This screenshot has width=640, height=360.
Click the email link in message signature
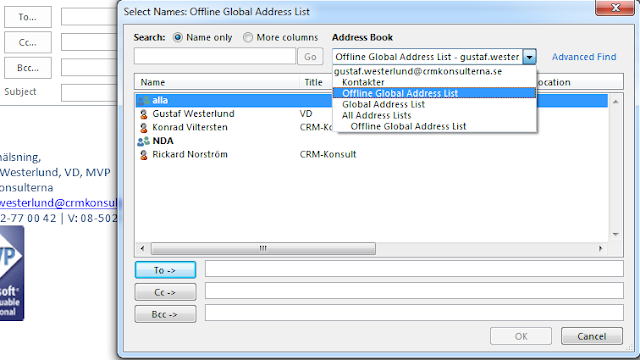click(58, 203)
